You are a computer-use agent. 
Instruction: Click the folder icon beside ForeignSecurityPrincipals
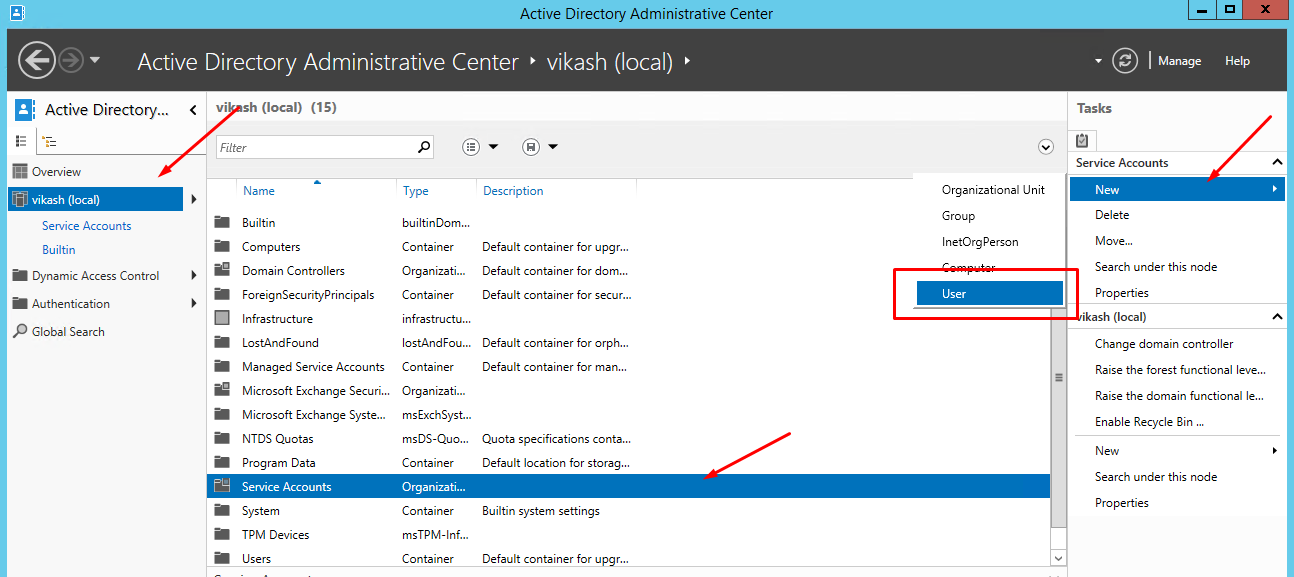pos(222,295)
